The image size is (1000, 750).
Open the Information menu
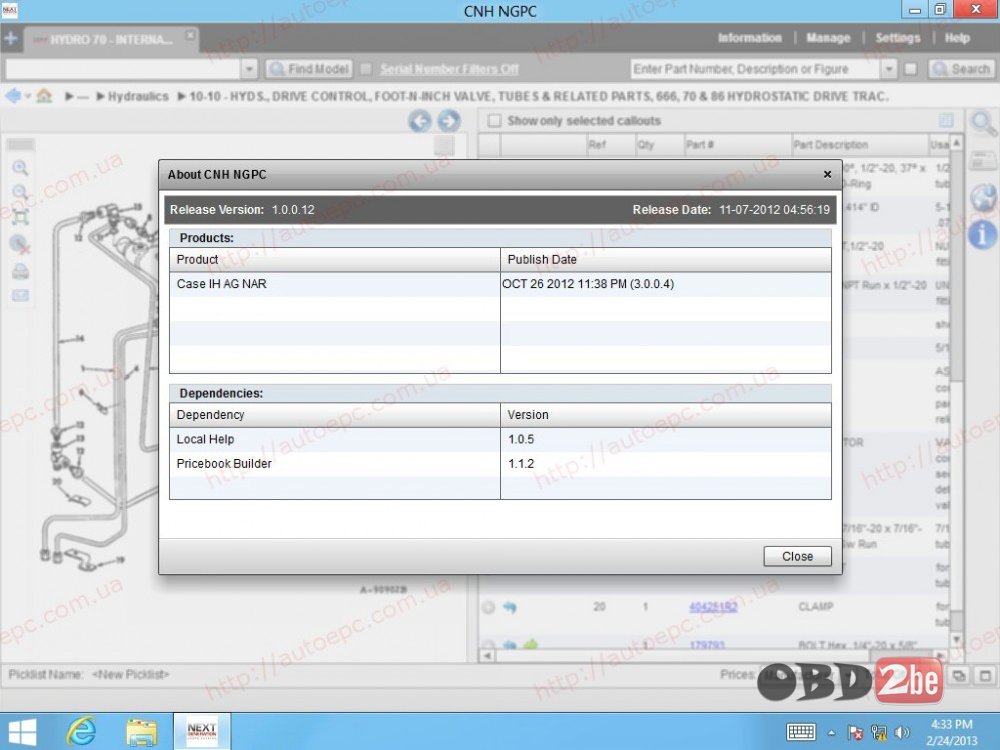tap(749, 38)
